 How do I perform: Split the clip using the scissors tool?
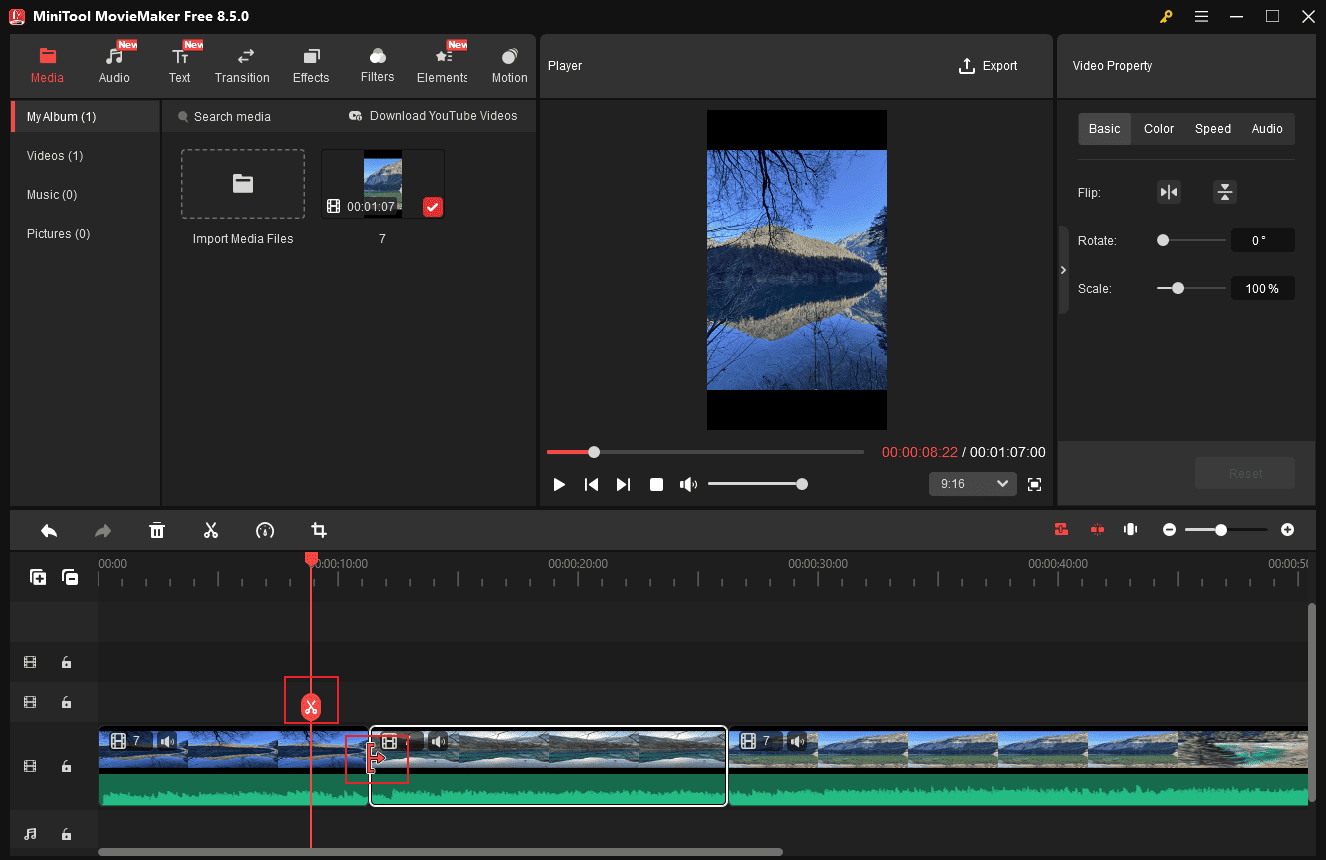pyautogui.click(x=211, y=530)
